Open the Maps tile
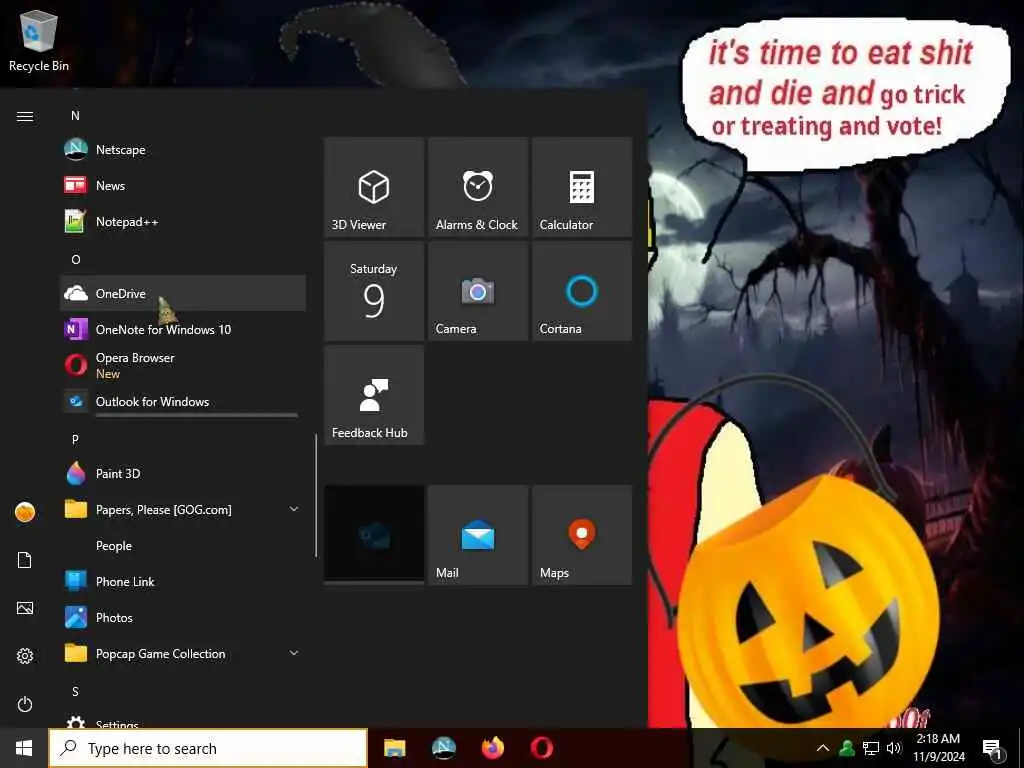 point(582,535)
